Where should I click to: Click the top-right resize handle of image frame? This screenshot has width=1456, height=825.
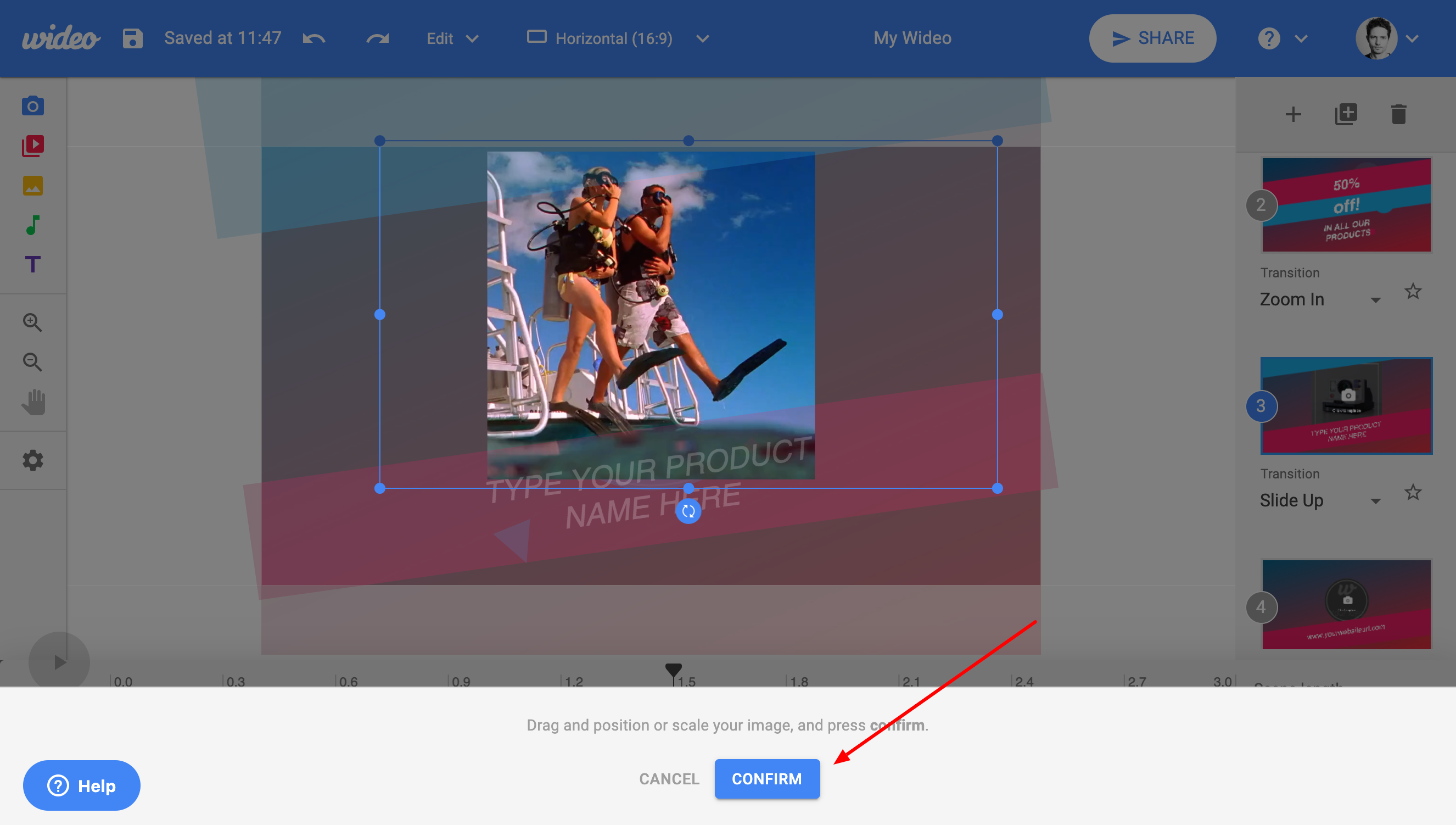(997, 141)
